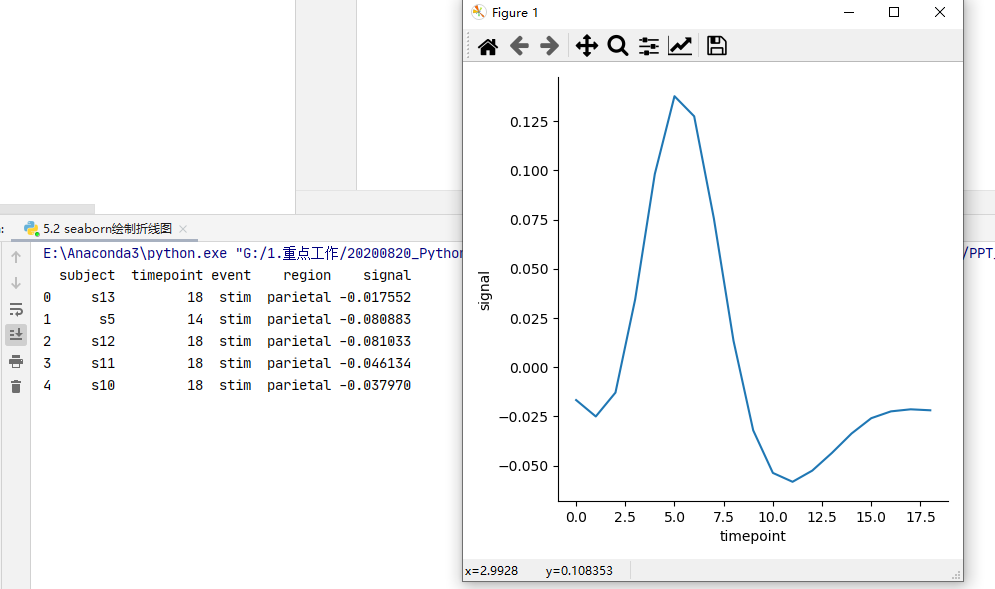Click the Anaconda3 python.exe command line
The width and height of the screenshot is (995, 589).
coord(253,253)
